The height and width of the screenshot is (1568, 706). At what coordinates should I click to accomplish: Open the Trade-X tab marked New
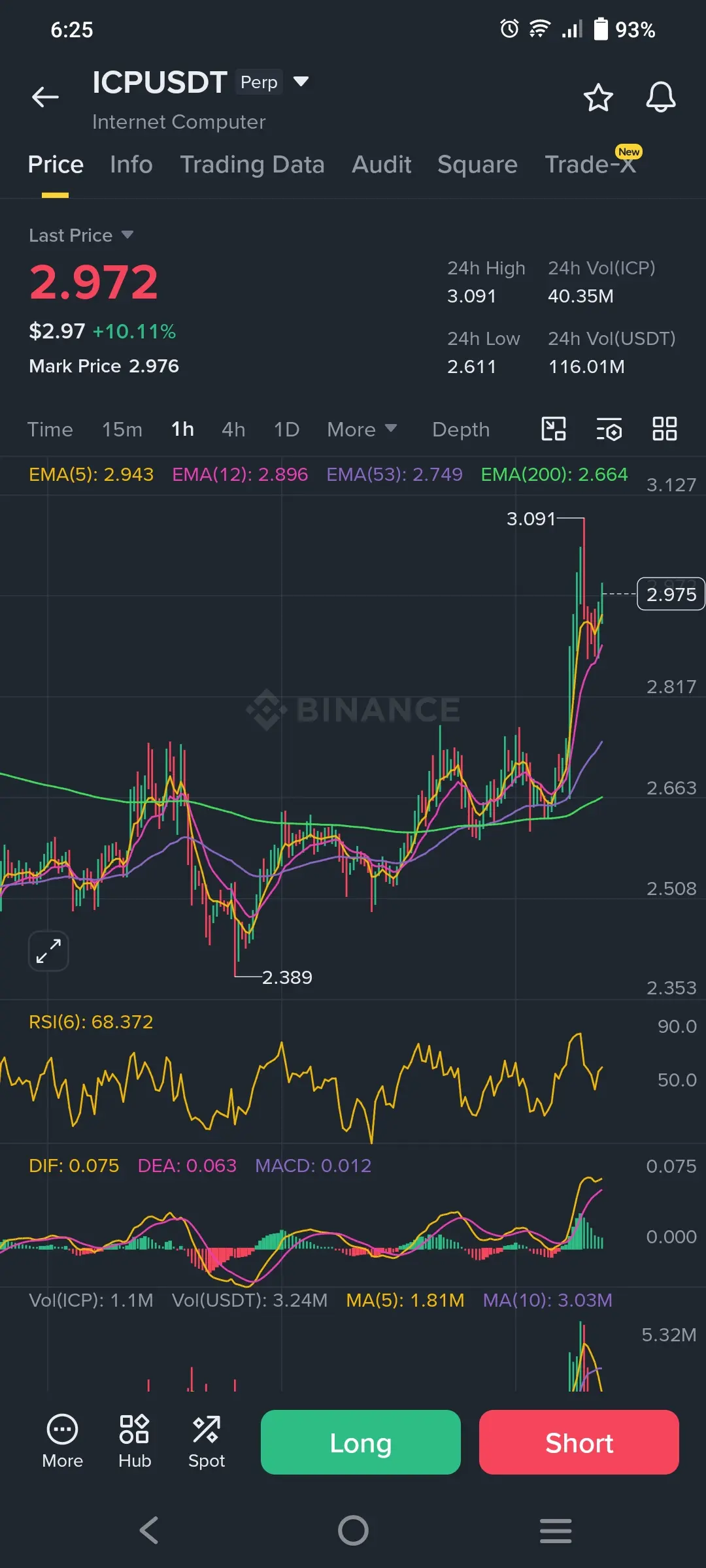(x=592, y=163)
